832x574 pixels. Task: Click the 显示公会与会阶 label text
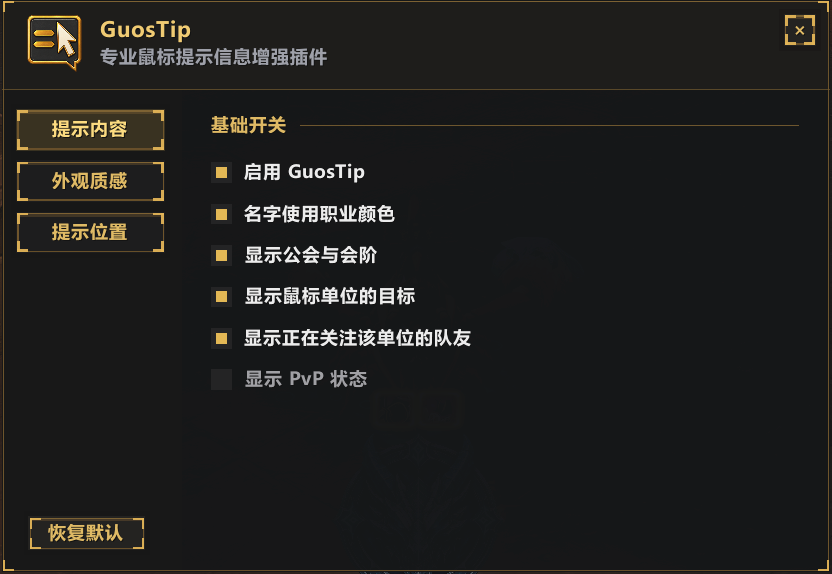pyautogui.click(x=310, y=255)
